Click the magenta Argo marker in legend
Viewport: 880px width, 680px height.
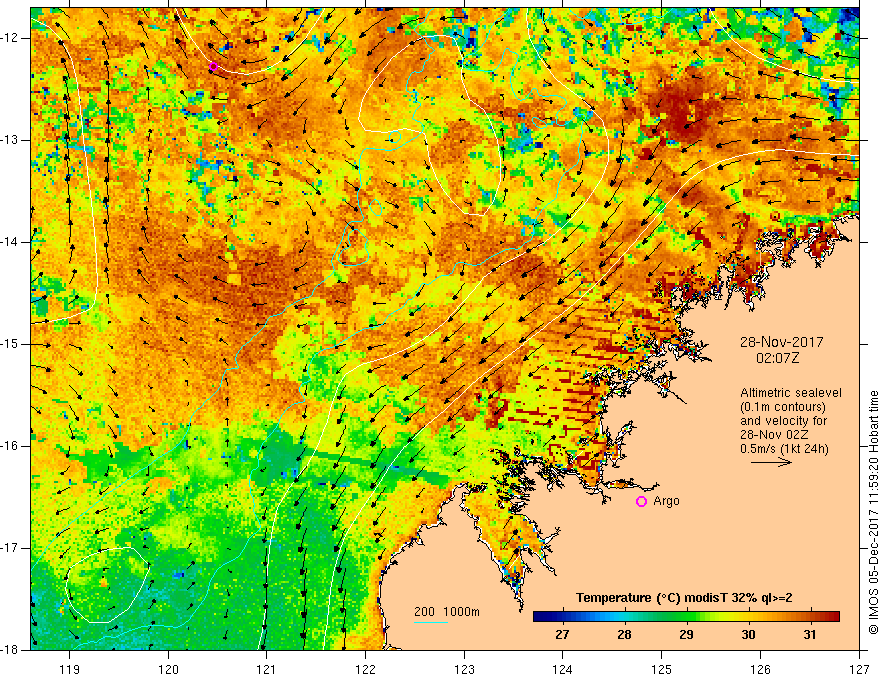tap(641, 501)
